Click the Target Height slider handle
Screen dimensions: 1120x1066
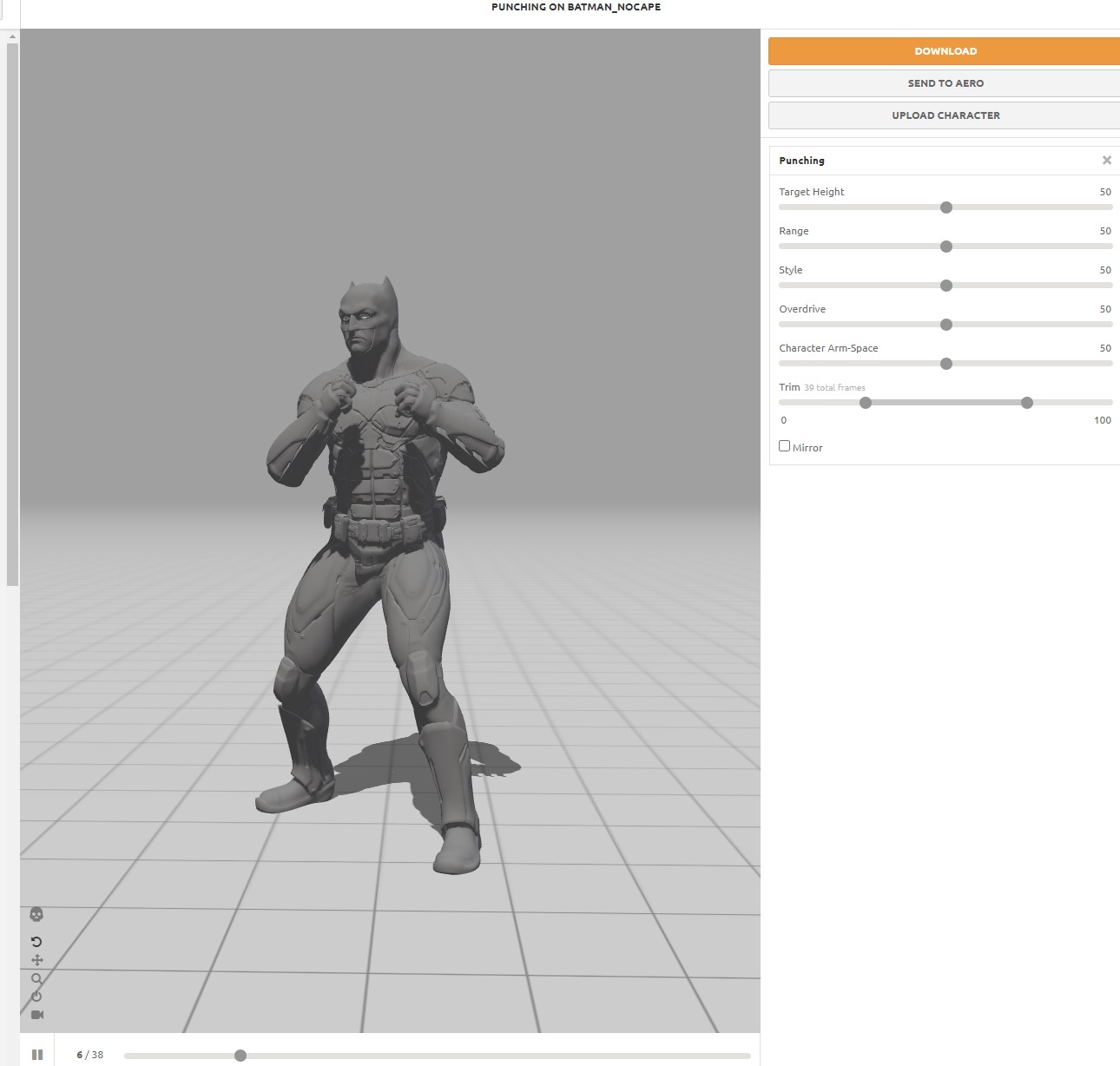click(x=946, y=207)
